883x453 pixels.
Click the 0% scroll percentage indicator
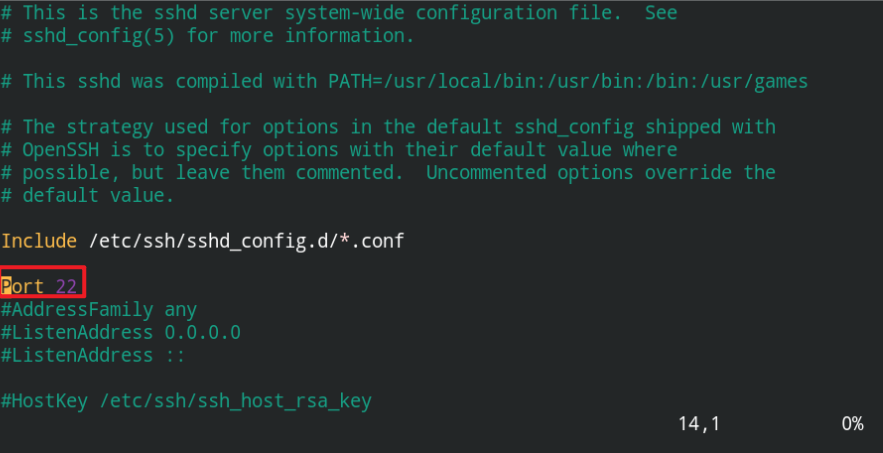point(853,424)
